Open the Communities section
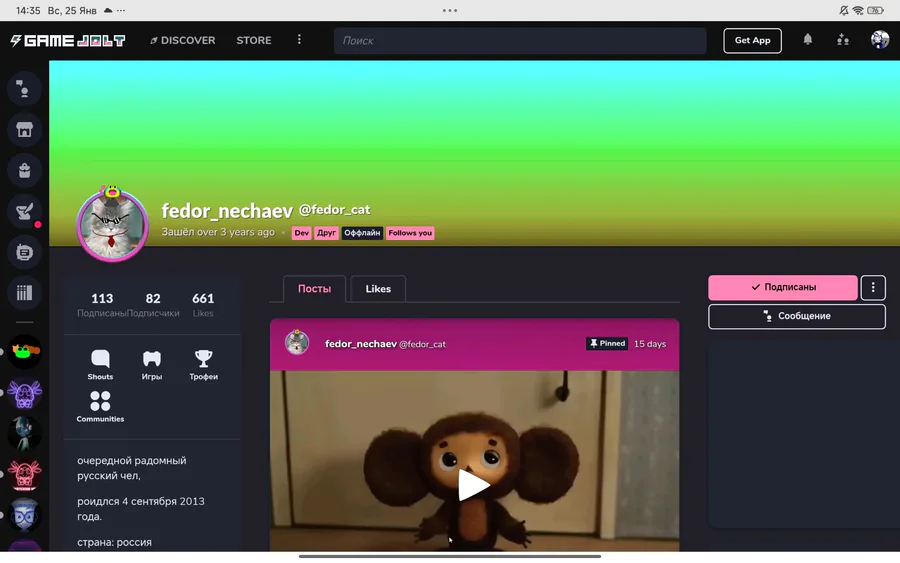Viewport: 900px width, 563px height. click(100, 407)
